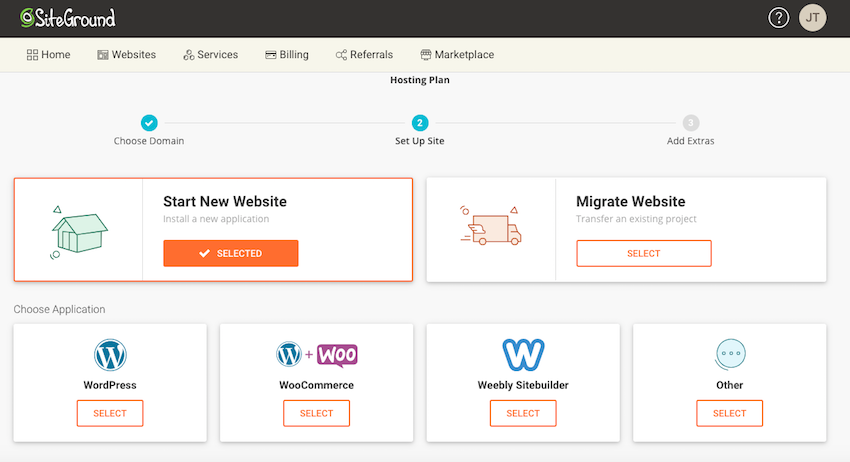
Task: Open the JT user avatar menu
Action: 812,17
